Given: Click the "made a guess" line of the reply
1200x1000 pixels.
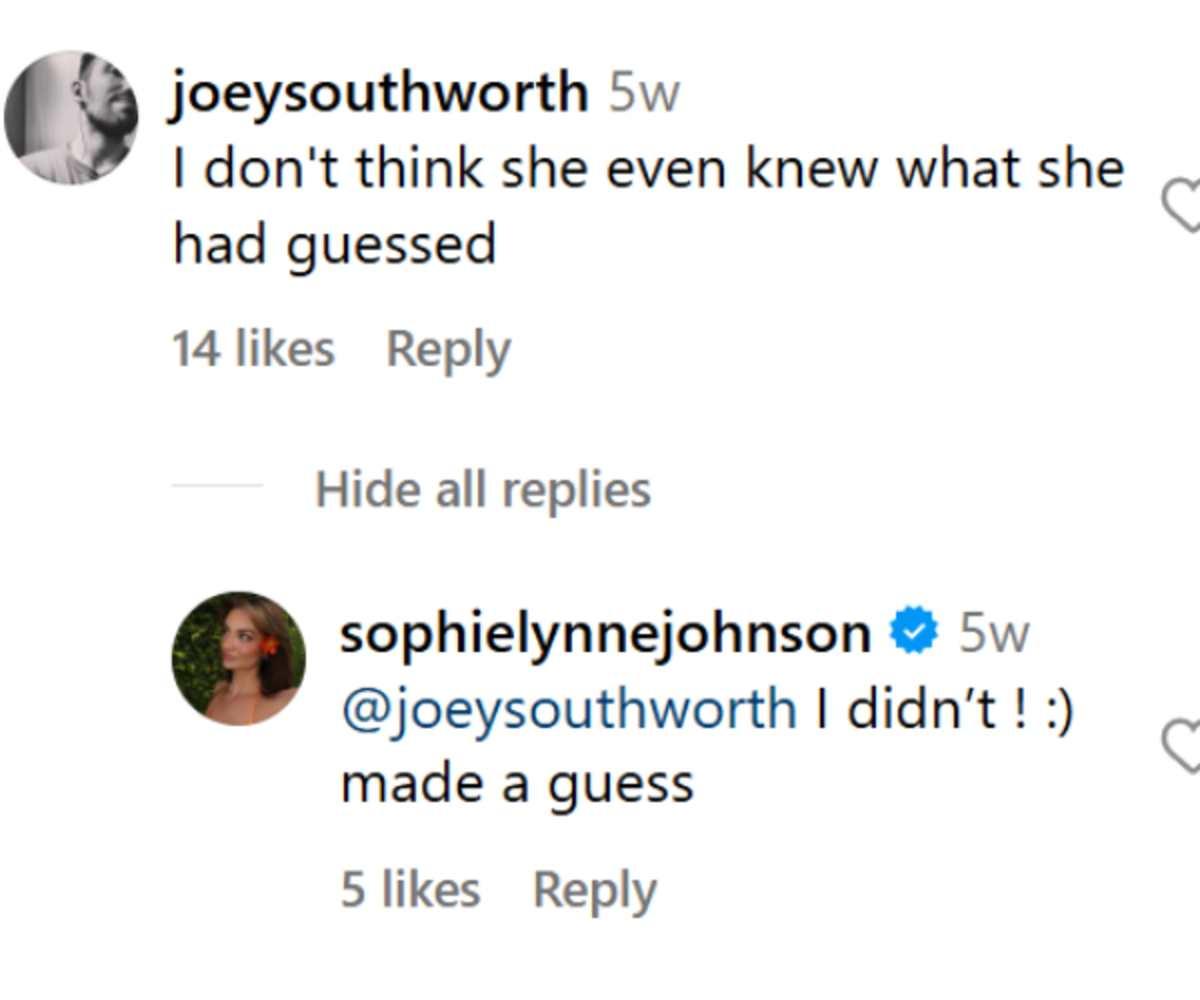Looking at the screenshot, I should coord(516,784).
